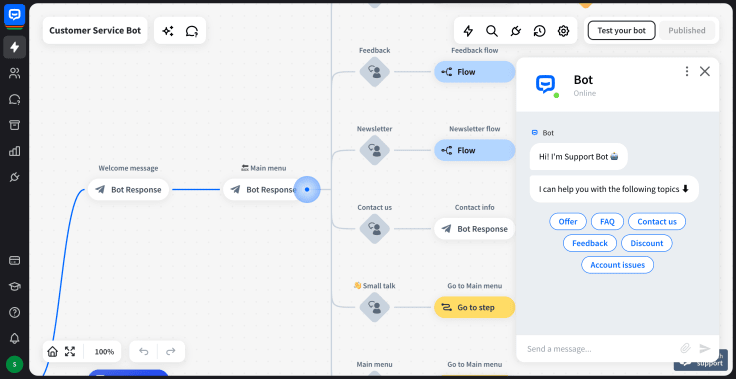Image resolution: width=736 pixels, height=379 pixels.
Task: Select the Newsletter flow Flow block
Action: tap(475, 150)
